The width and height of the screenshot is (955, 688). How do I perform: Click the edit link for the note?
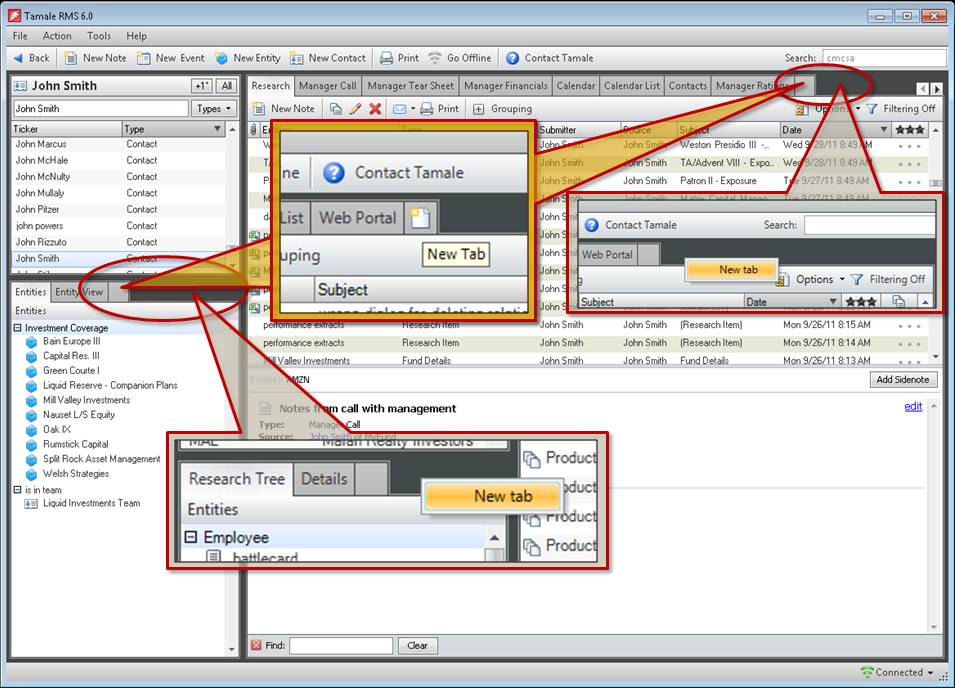pos(913,406)
